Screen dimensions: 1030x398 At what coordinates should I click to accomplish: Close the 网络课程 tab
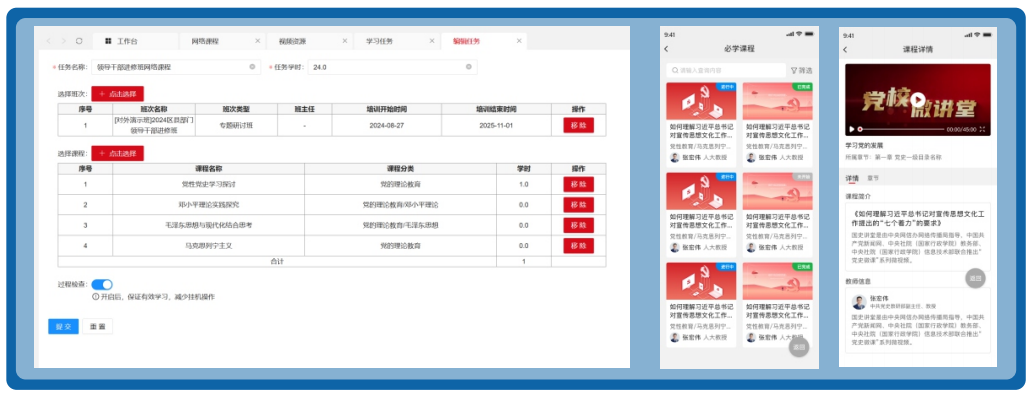(258, 41)
